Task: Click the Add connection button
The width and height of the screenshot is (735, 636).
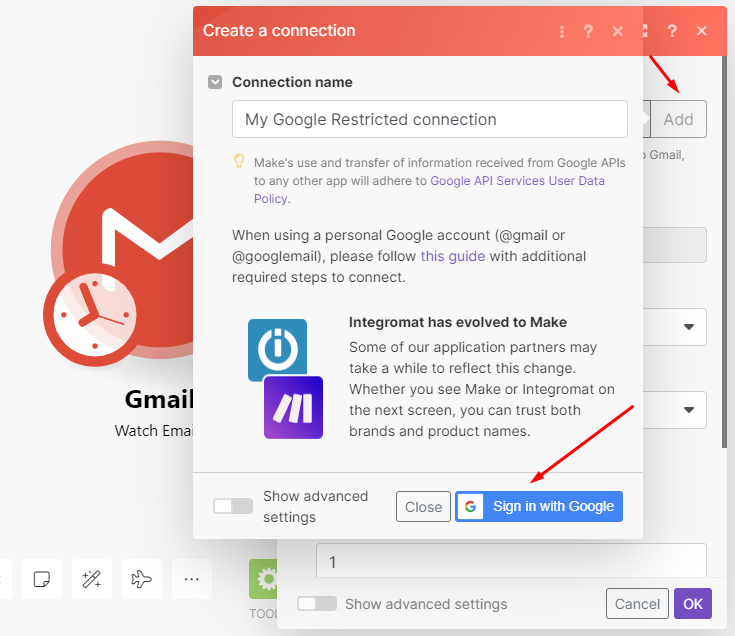Action: 678,119
